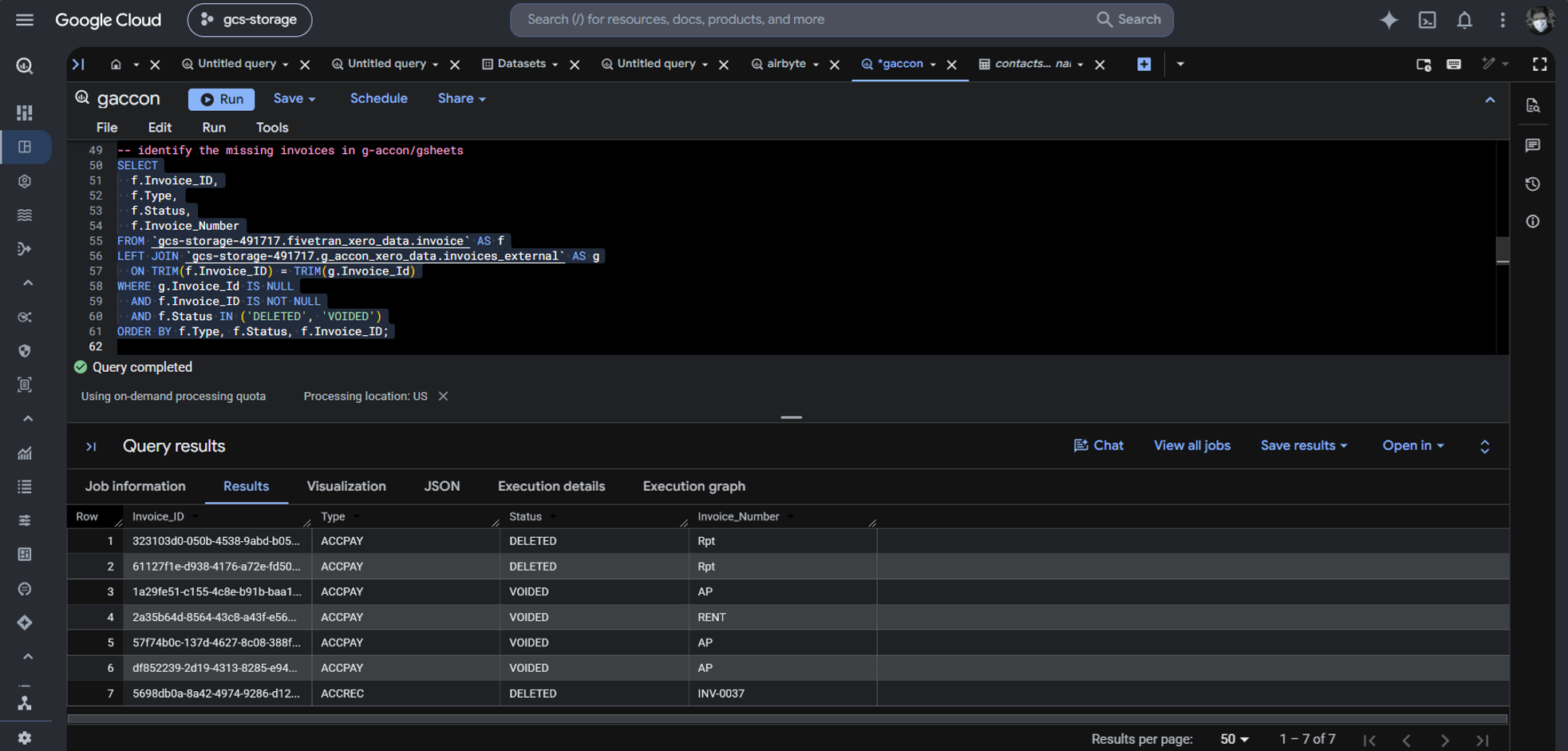Screen dimensions: 1568x751
Task: Open the Tools menu
Action: click(x=272, y=128)
